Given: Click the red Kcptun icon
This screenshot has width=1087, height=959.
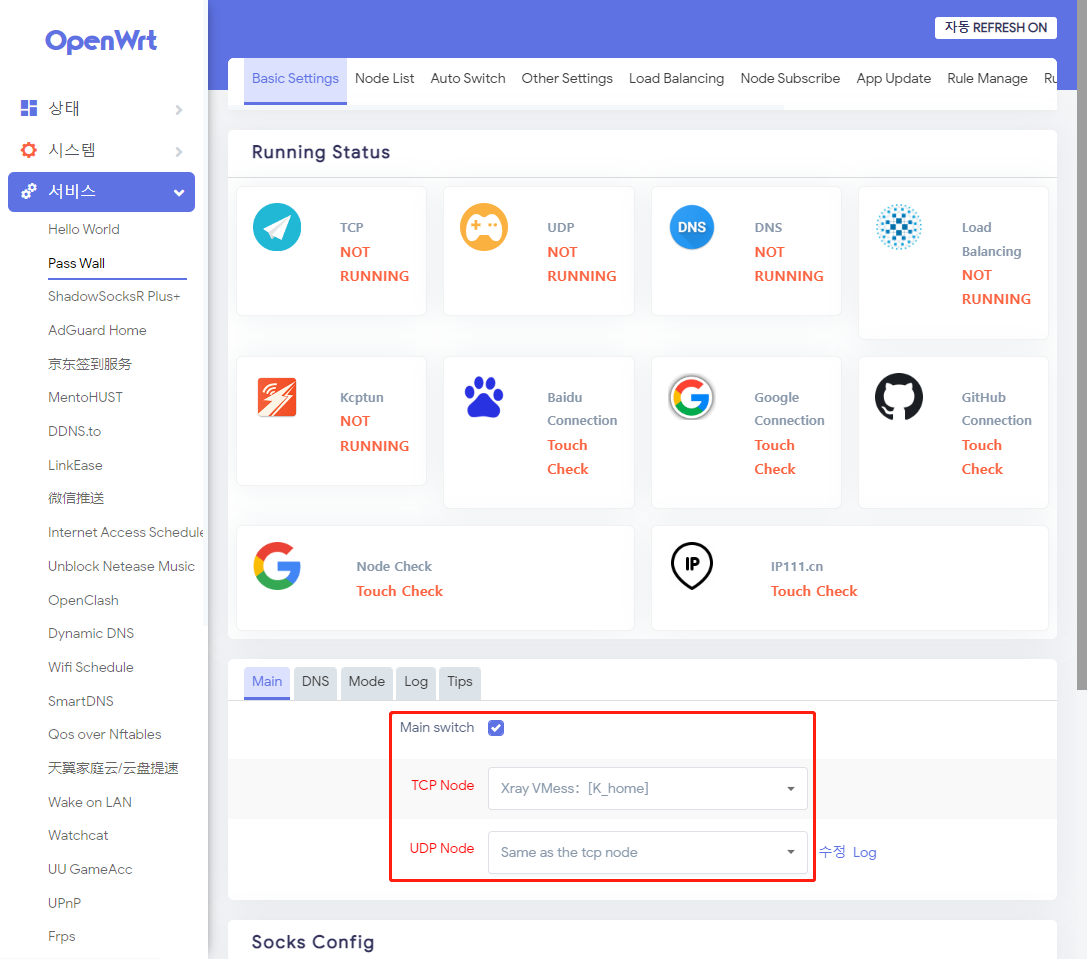Looking at the screenshot, I should [x=277, y=397].
